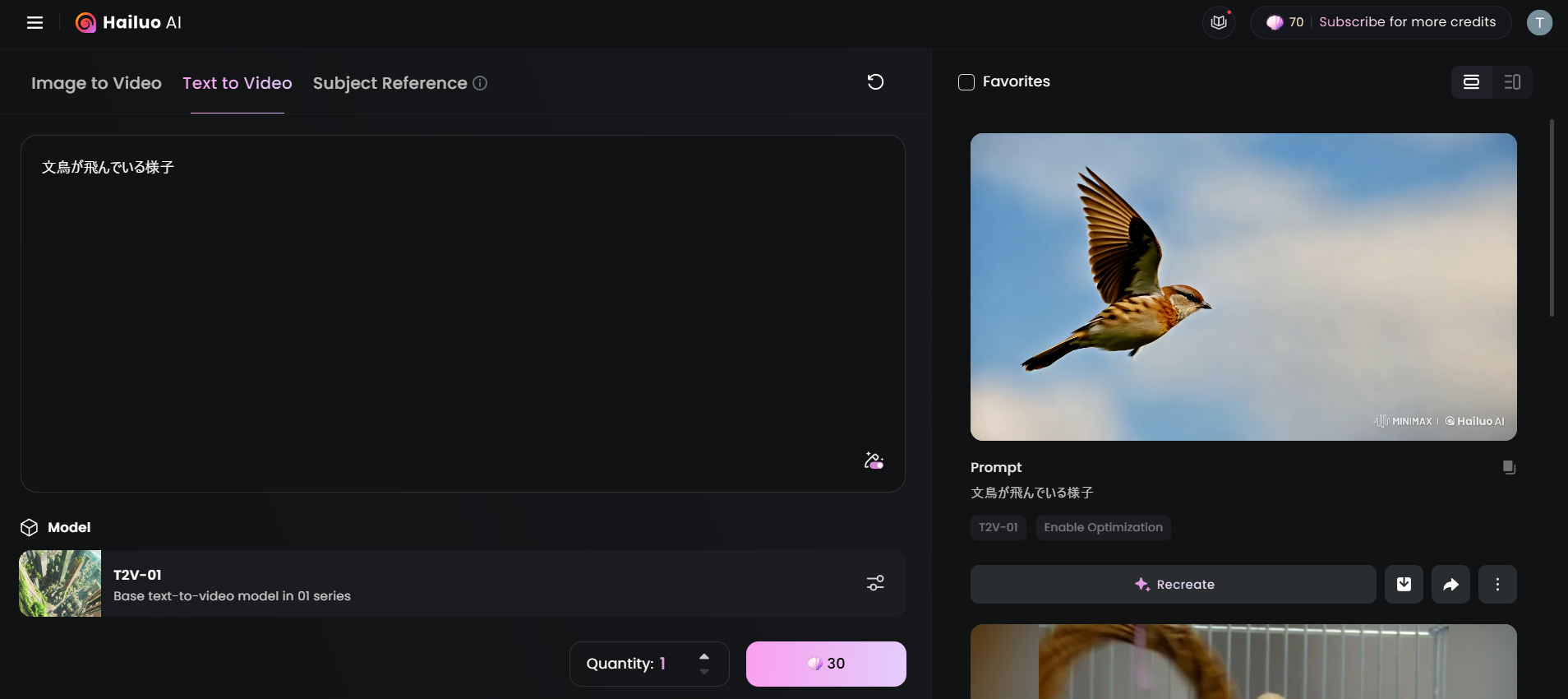Click the credits gem icon showing 70
Image resolution: width=1568 pixels, height=699 pixels.
pyautogui.click(x=1275, y=22)
